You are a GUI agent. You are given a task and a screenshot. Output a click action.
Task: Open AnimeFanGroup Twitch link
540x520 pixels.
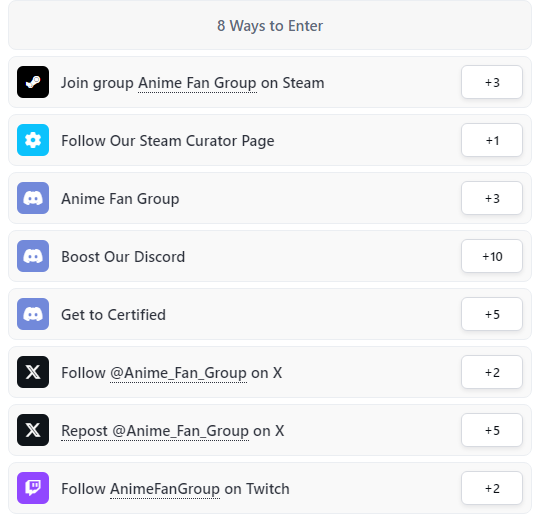pyautogui.click(x=165, y=489)
